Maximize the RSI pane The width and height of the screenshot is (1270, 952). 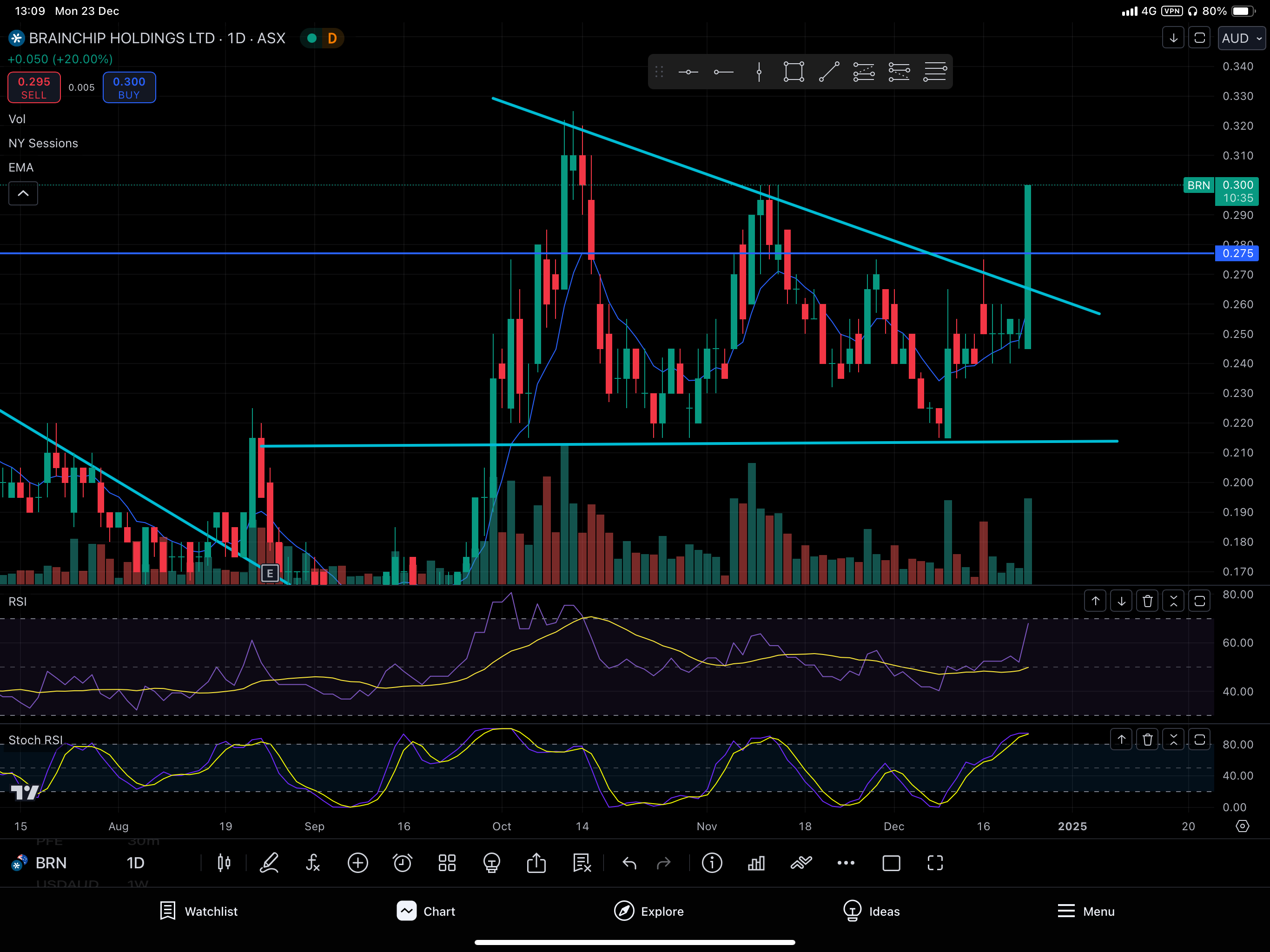point(1199,601)
